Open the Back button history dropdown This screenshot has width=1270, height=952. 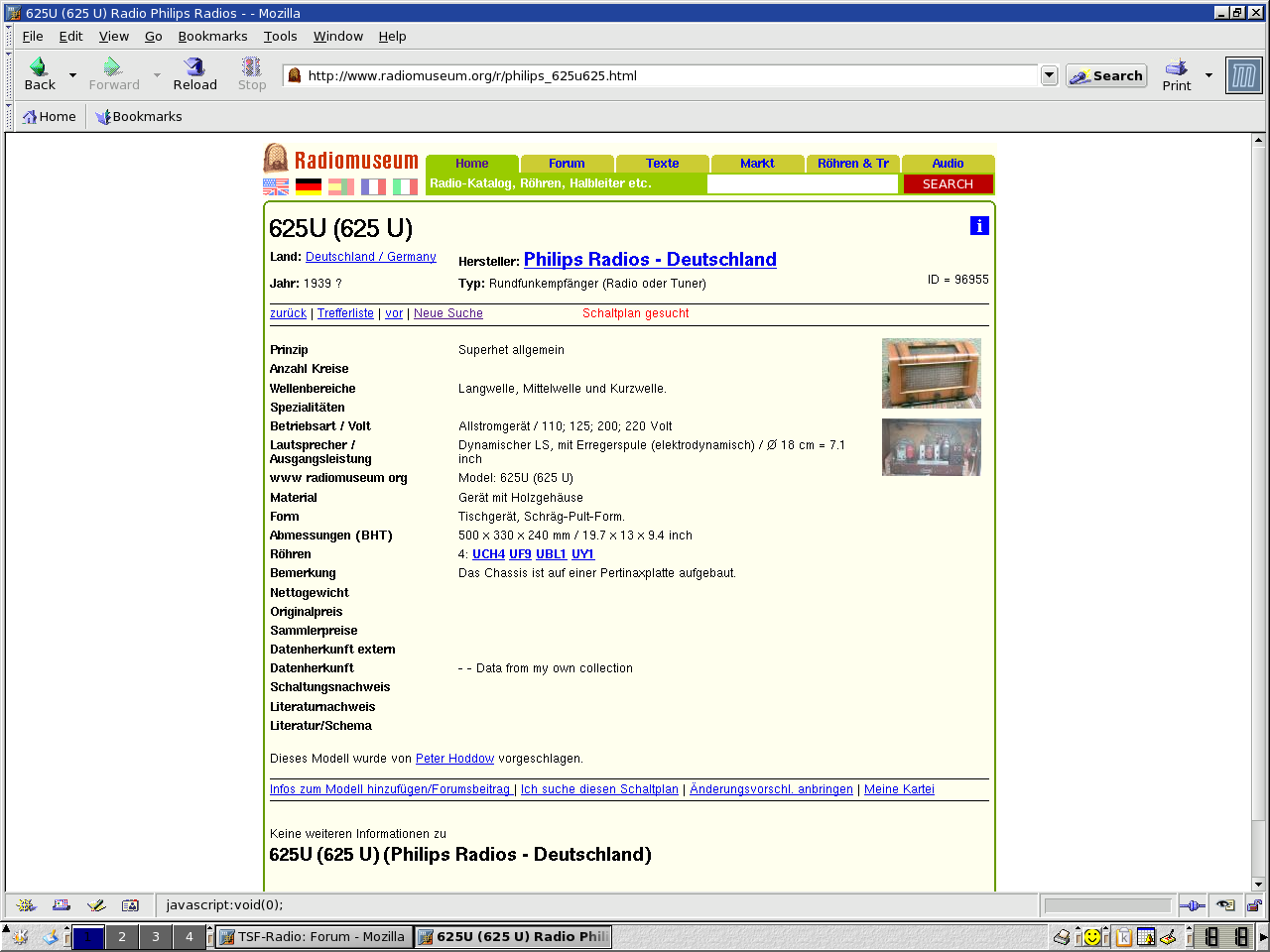72,75
